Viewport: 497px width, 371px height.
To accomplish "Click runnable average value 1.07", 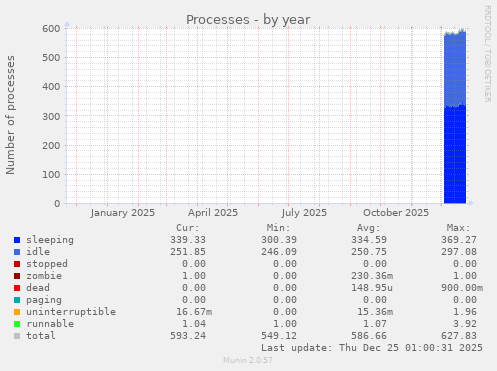I will coord(375,324).
